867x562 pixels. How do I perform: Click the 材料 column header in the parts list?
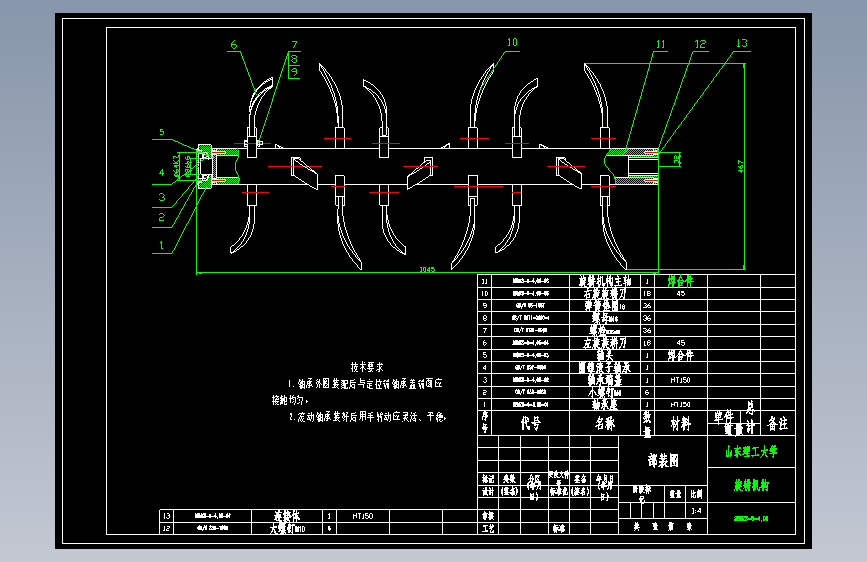[681, 424]
